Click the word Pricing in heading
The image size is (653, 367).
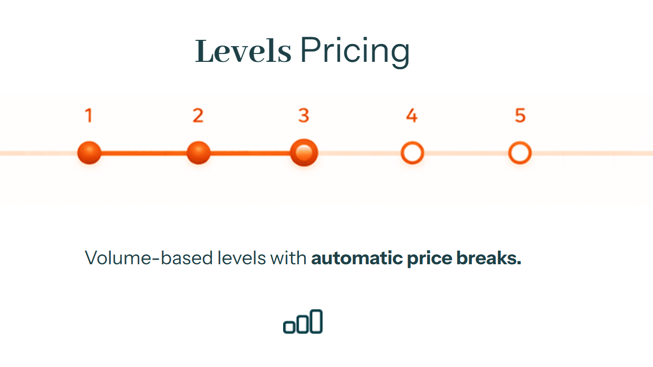pyautogui.click(x=355, y=52)
